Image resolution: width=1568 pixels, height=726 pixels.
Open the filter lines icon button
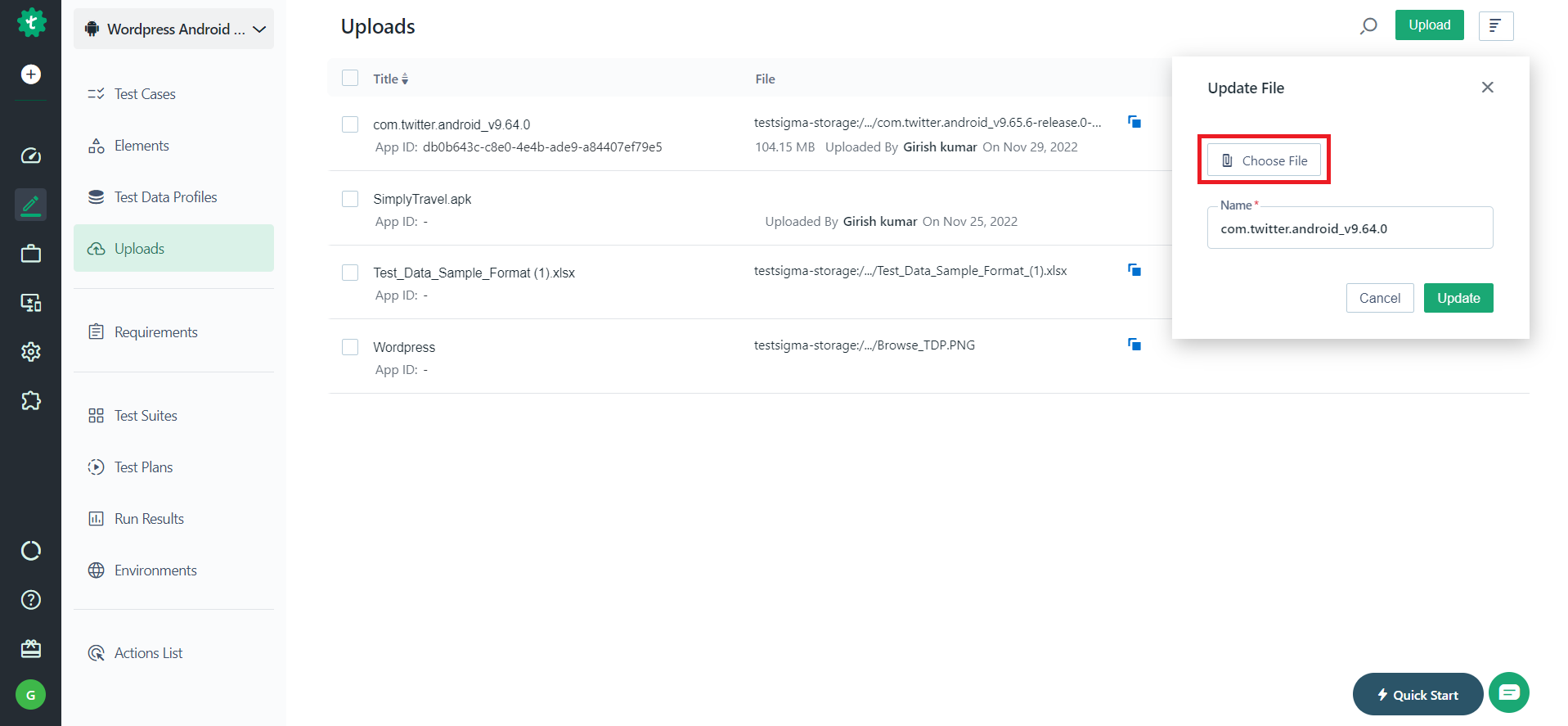[x=1496, y=26]
